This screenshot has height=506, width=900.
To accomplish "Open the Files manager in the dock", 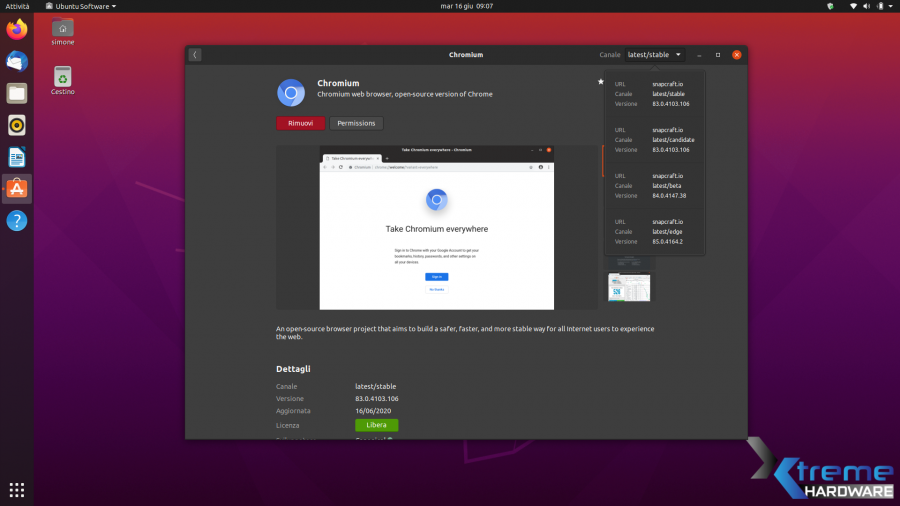I will tap(17, 93).
